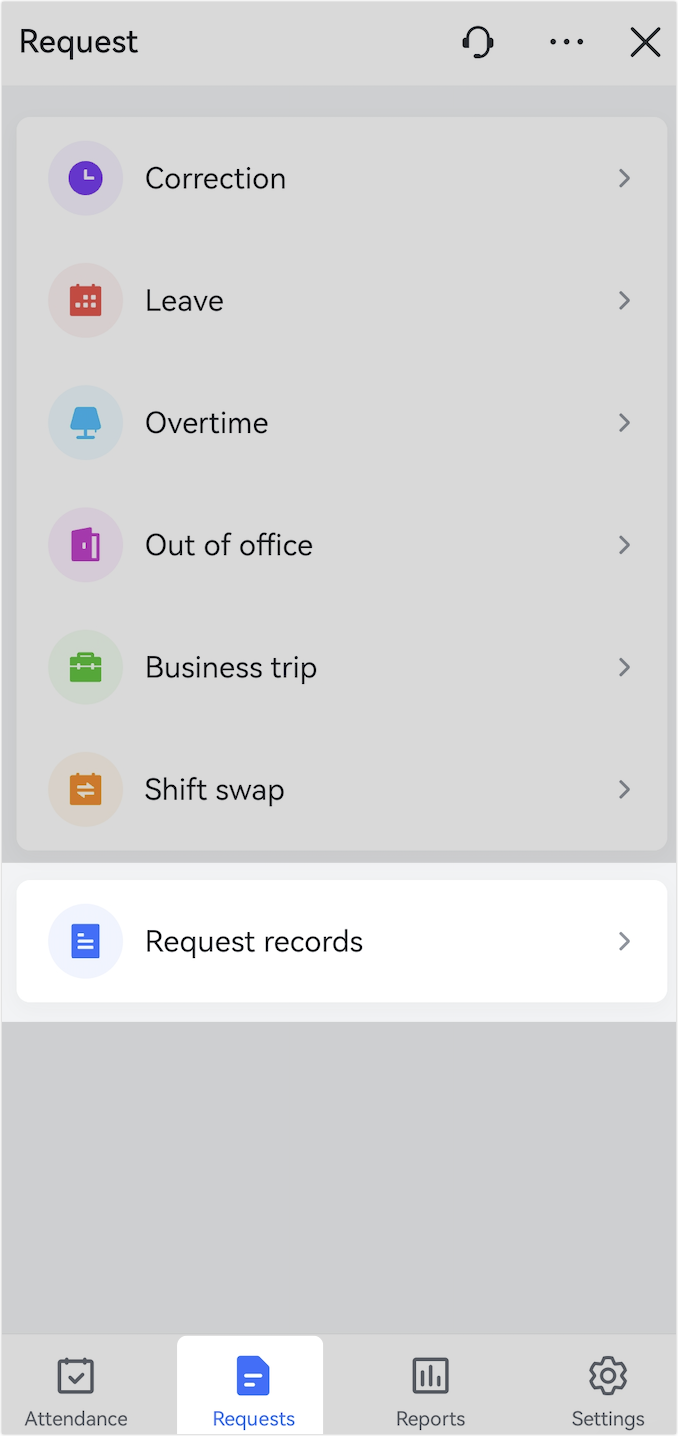Click the Business trip briefcase icon
This screenshot has width=678, height=1436.
(x=85, y=667)
